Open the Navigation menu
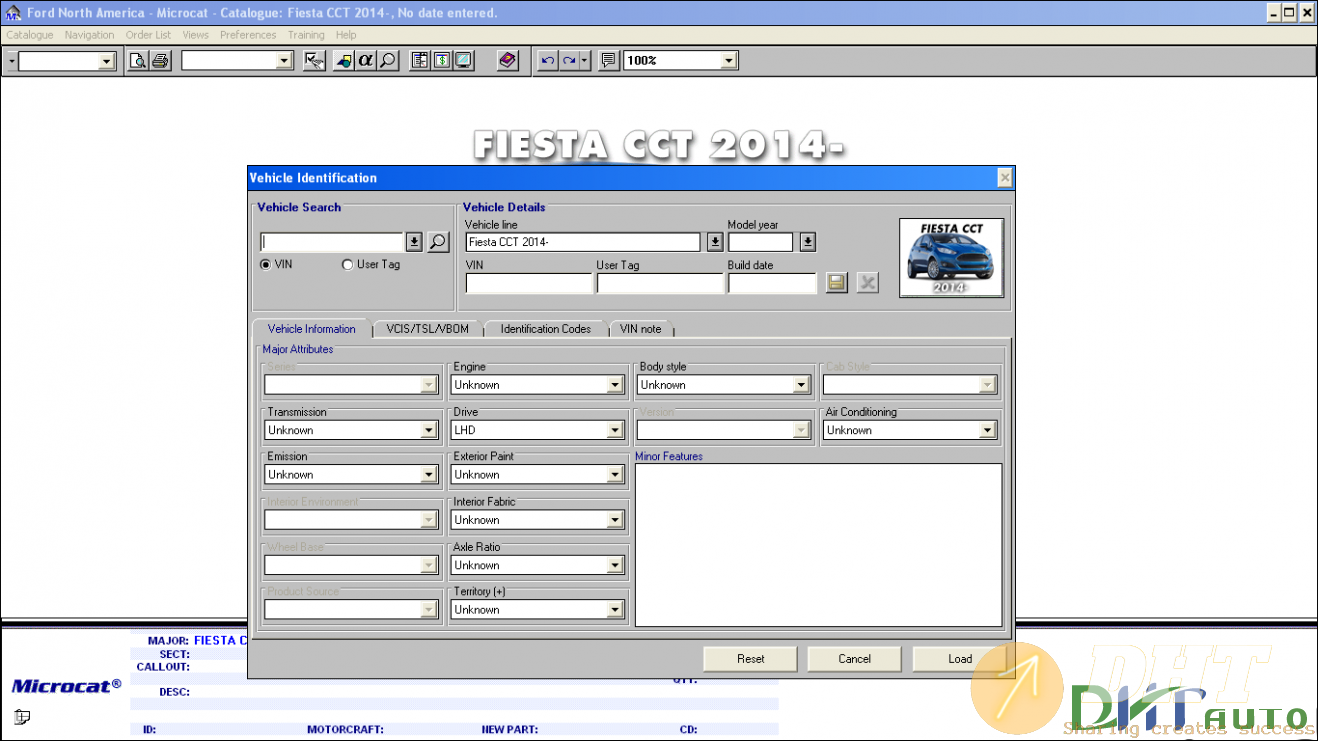Image resolution: width=1318 pixels, height=741 pixels. point(90,35)
